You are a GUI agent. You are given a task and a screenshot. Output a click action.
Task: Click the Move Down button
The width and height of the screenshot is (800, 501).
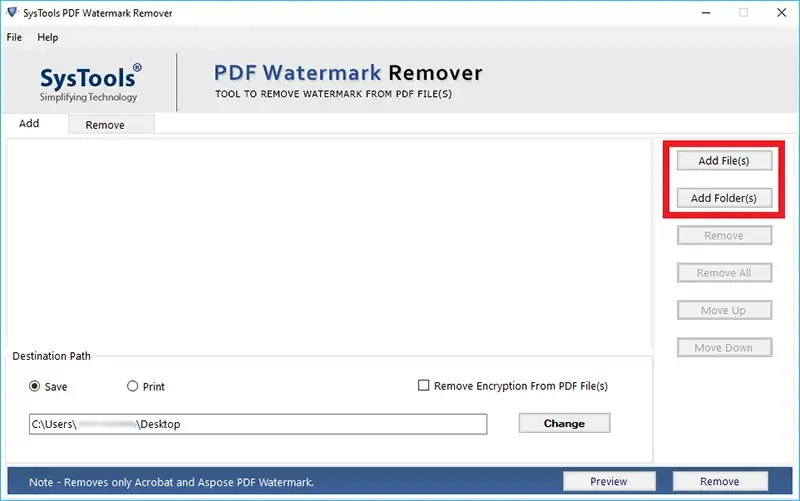coord(724,347)
